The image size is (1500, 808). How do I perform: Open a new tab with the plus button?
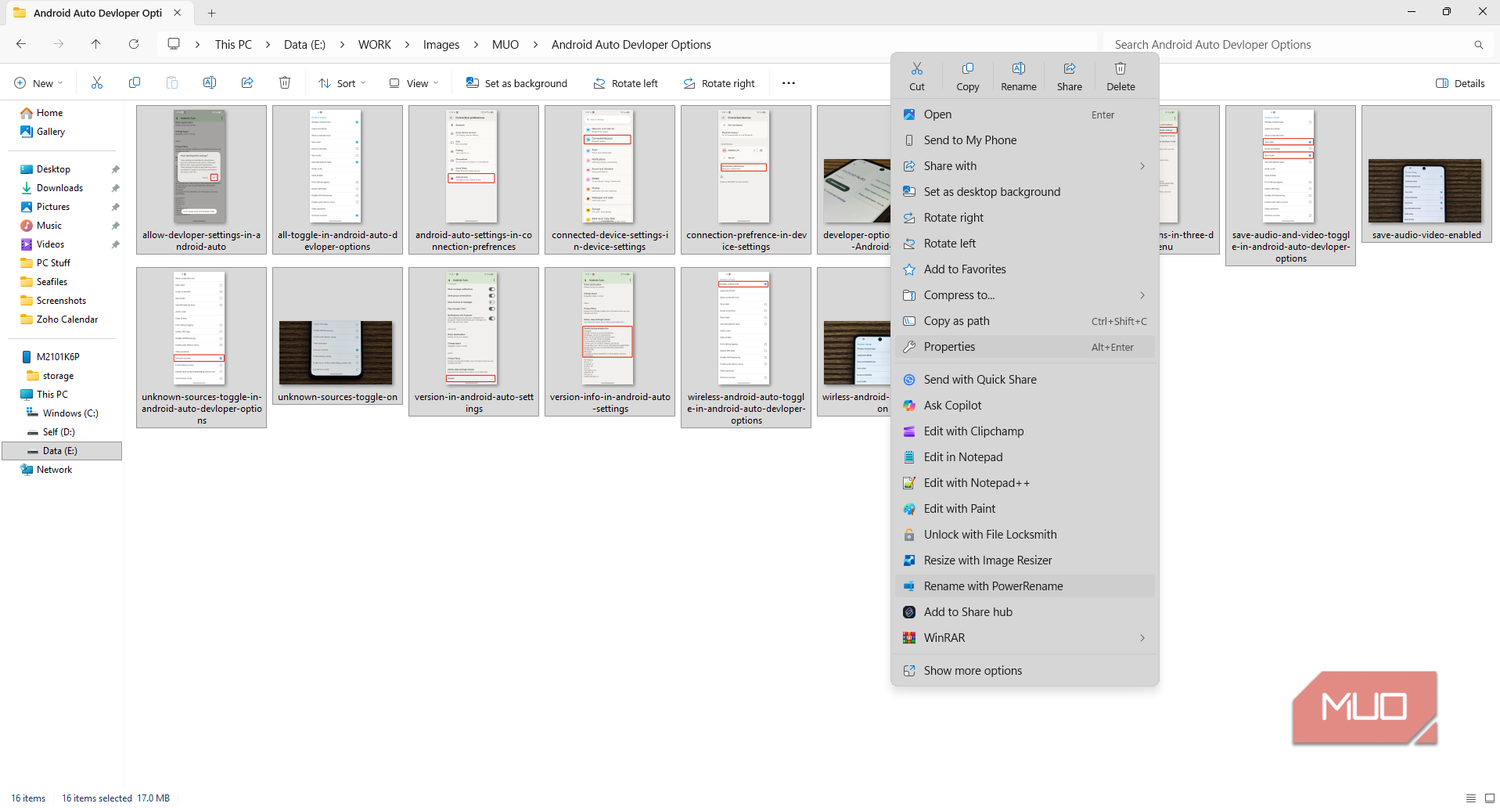[211, 13]
